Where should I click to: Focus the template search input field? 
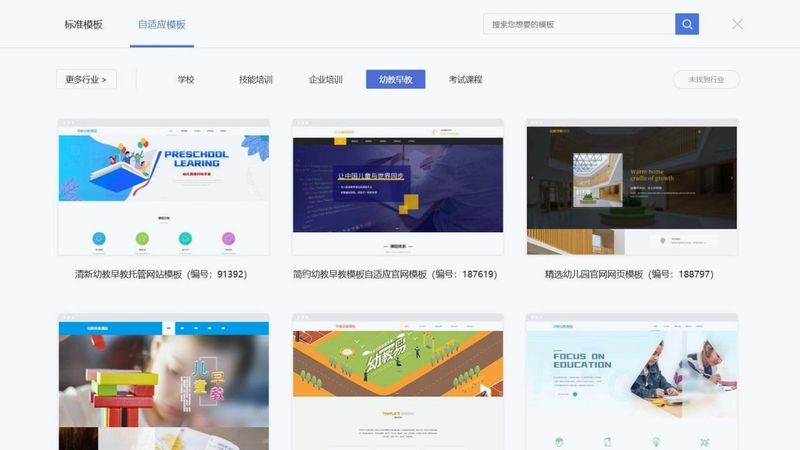pyautogui.click(x=579, y=24)
